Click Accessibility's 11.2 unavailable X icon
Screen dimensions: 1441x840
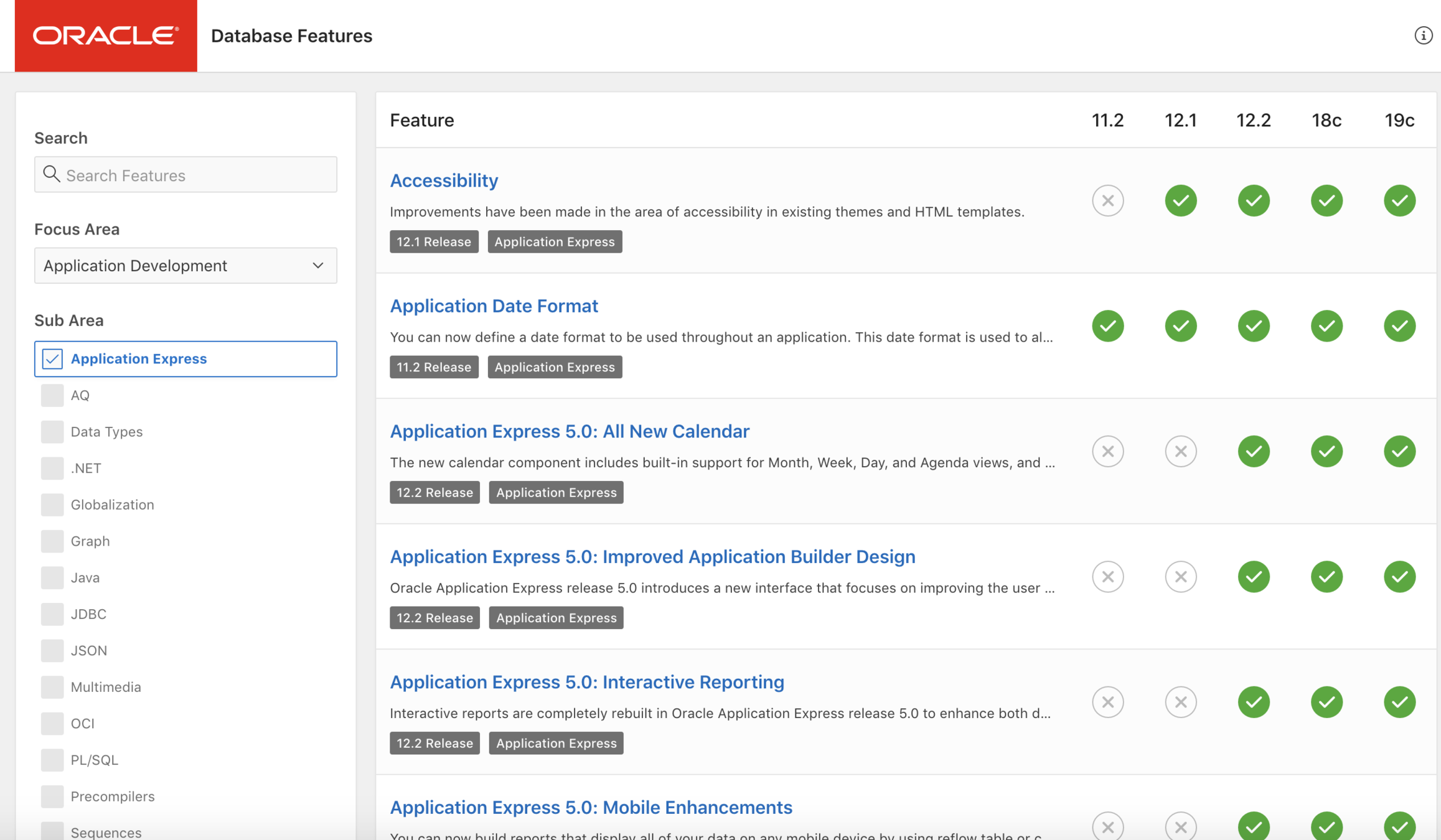[x=1107, y=200]
